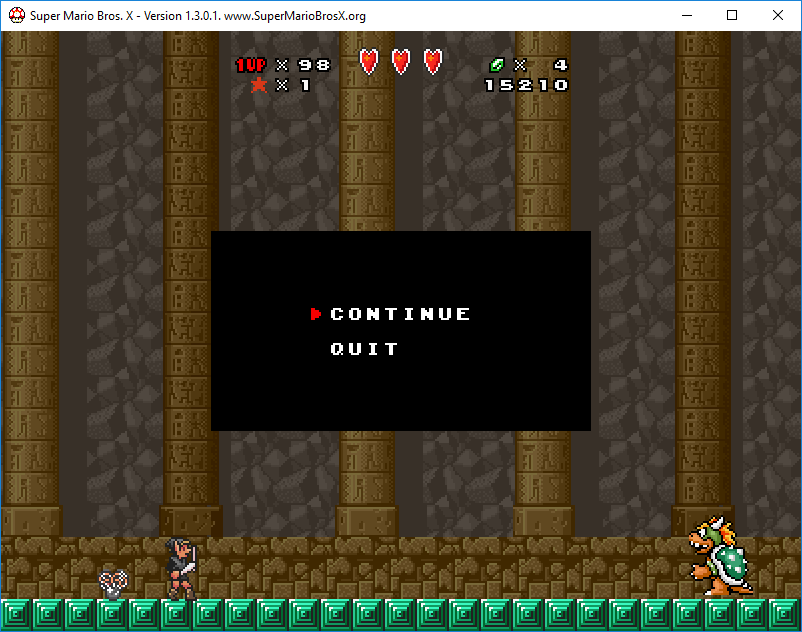Screen dimensions: 802x632
Task: Click the Super Mario Bros. X window title
Action: 197,16
